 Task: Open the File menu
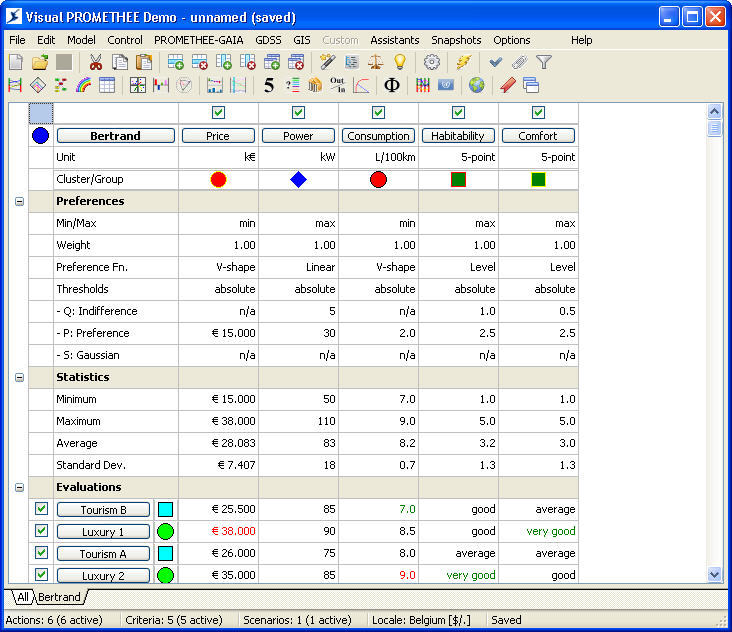point(17,40)
